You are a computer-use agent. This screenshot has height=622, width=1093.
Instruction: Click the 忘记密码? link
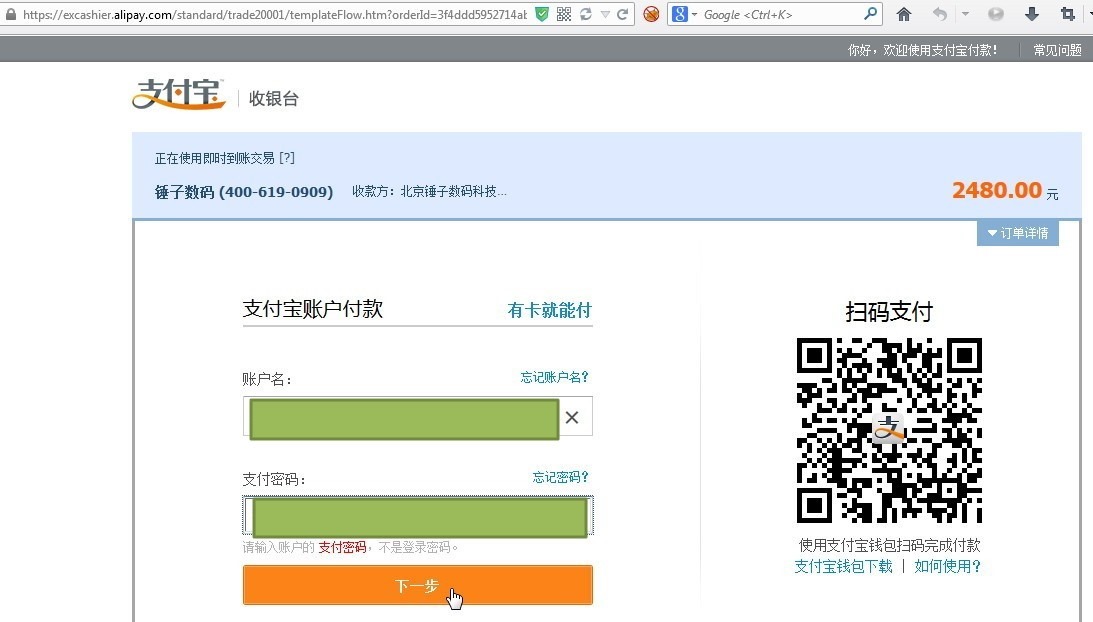click(x=560, y=478)
